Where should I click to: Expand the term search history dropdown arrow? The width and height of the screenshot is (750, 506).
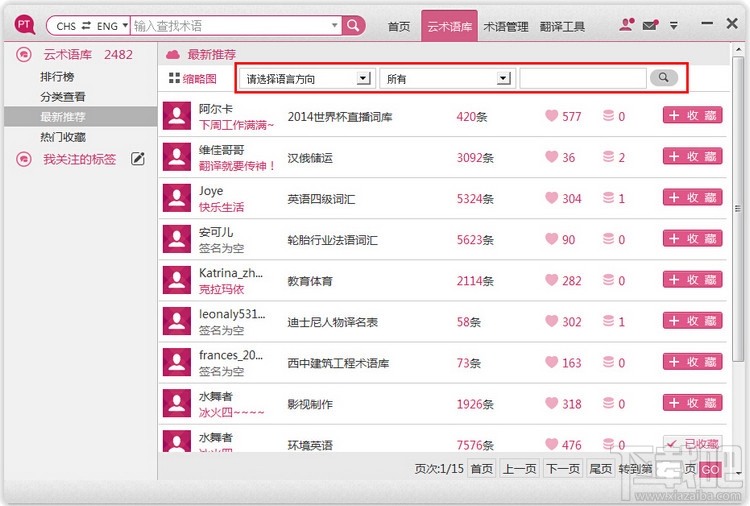[334, 25]
